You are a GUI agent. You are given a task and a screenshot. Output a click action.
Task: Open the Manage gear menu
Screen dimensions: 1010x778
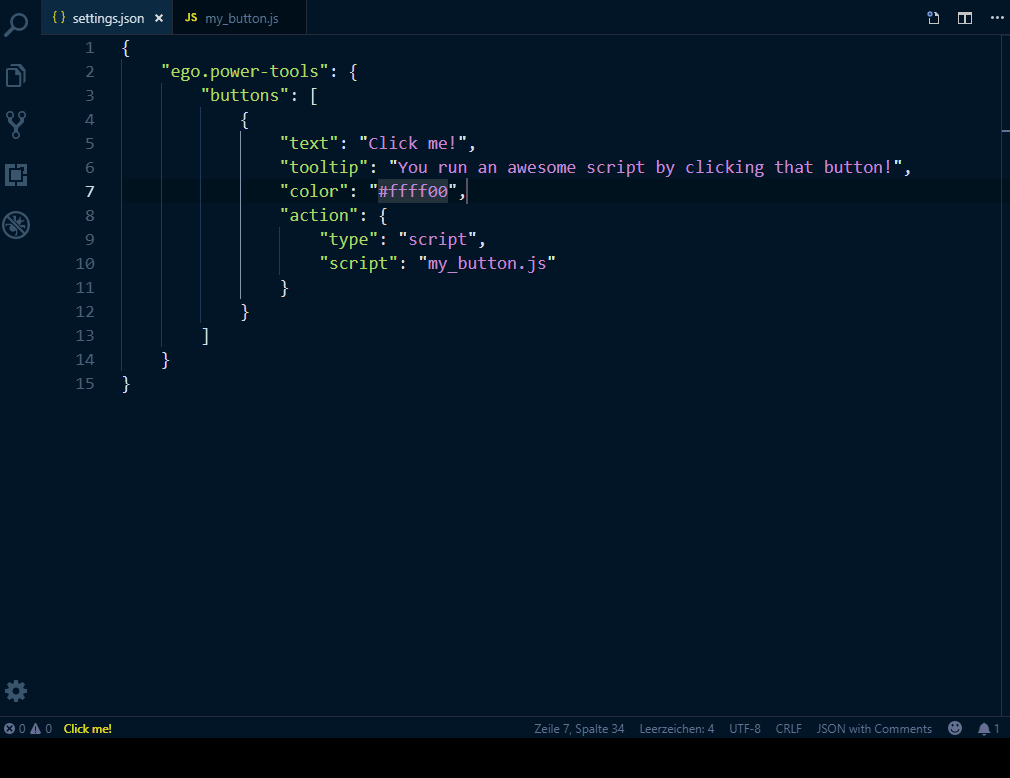pyautogui.click(x=16, y=690)
